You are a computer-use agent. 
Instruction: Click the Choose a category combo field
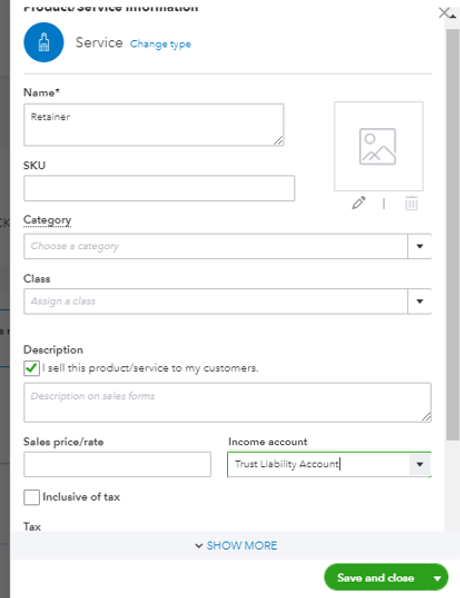[x=216, y=246]
